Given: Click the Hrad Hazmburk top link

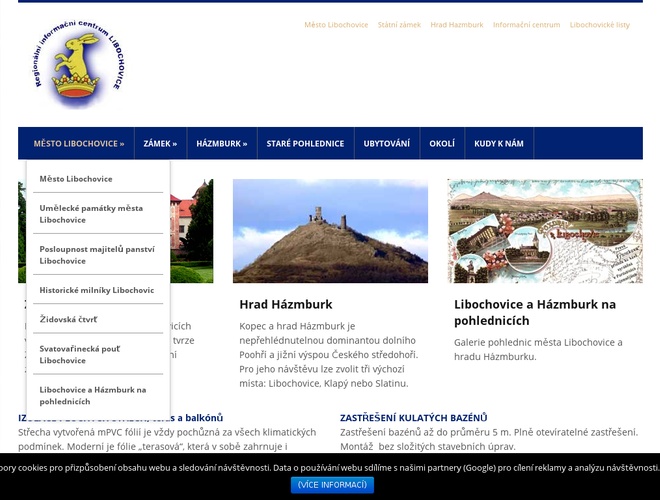Looking at the screenshot, I should tap(456, 25).
